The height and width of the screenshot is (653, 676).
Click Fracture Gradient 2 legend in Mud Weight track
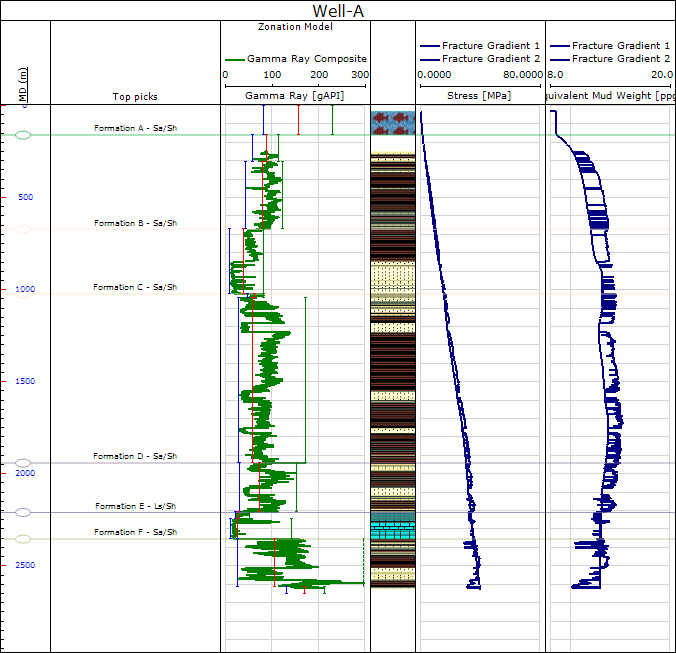click(620, 59)
